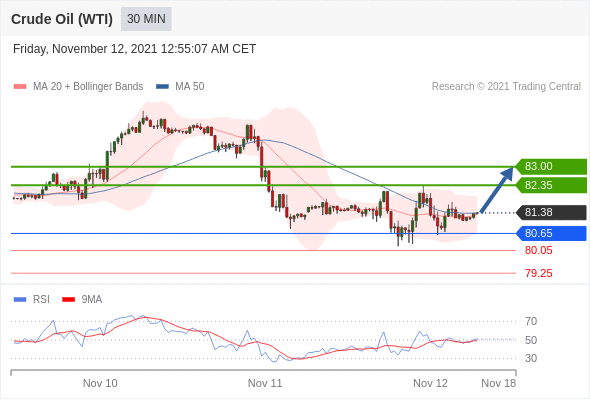Click the blue MA 50 legend swatch
Image resolution: width=590 pixels, height=400 pixels.
pos(162,87)
